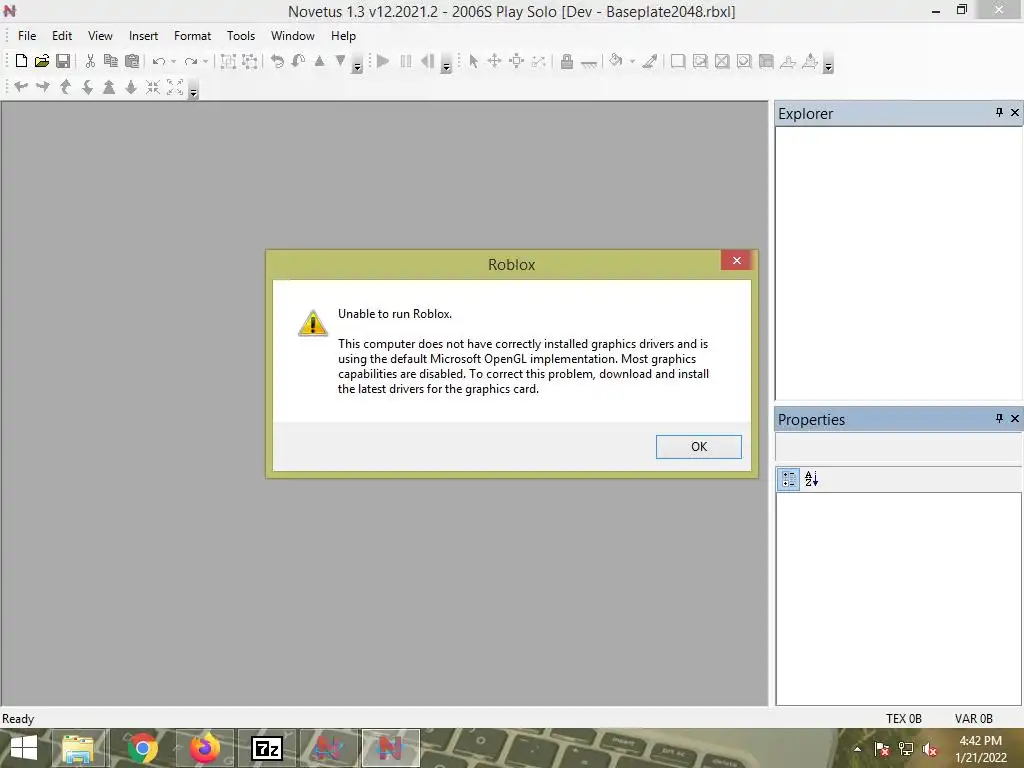Open File Explorer from the taskbar
This screenshot has height=768, width=1024.
point(78,748)
